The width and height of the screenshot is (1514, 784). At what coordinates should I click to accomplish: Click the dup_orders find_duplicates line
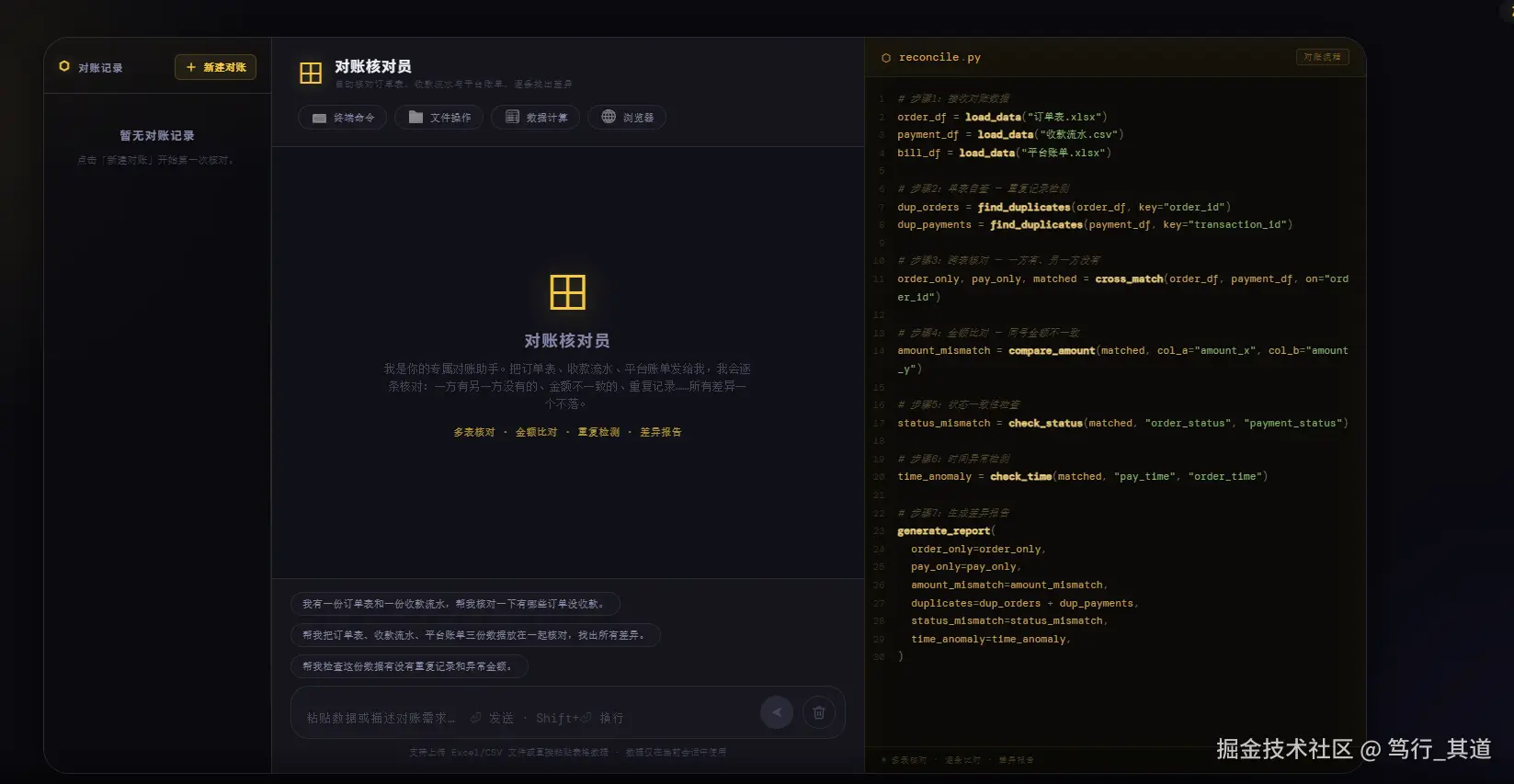click(x=1064, y=207)
